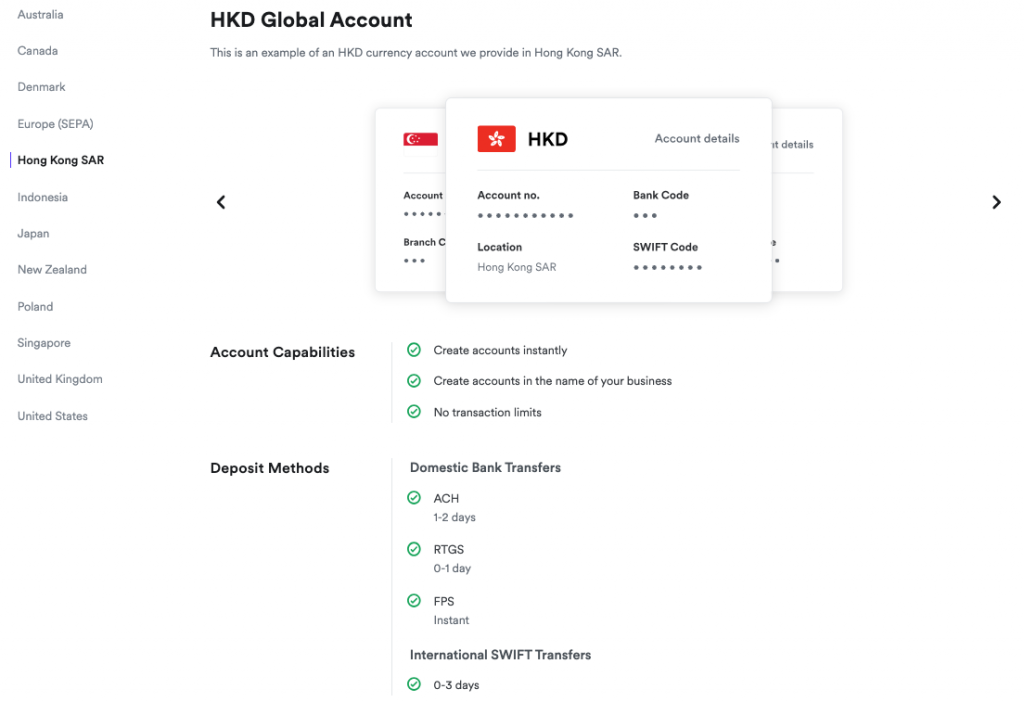Click the International SWIFT Transfers subheading

(x=500, y=655)
